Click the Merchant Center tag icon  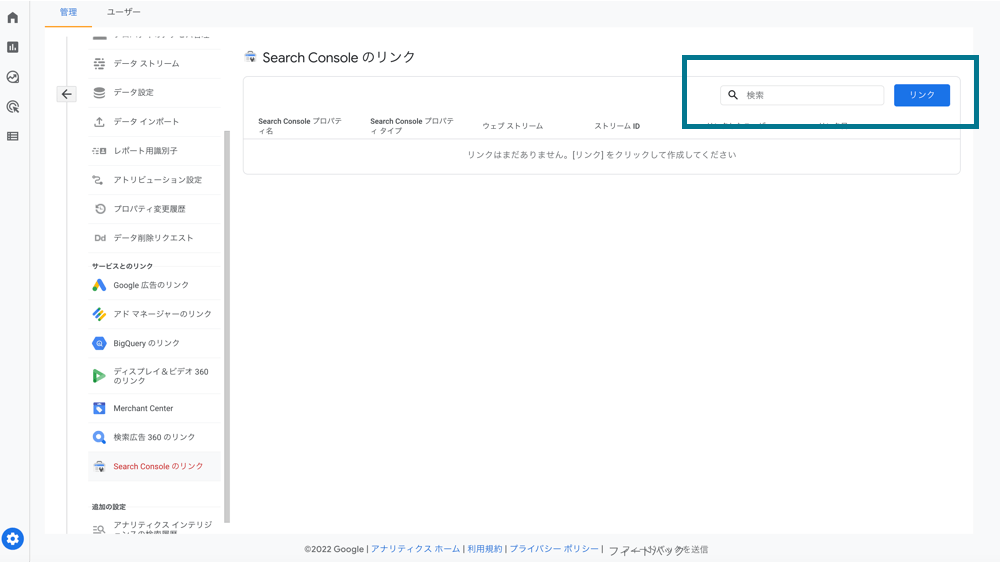coord(99,408)
